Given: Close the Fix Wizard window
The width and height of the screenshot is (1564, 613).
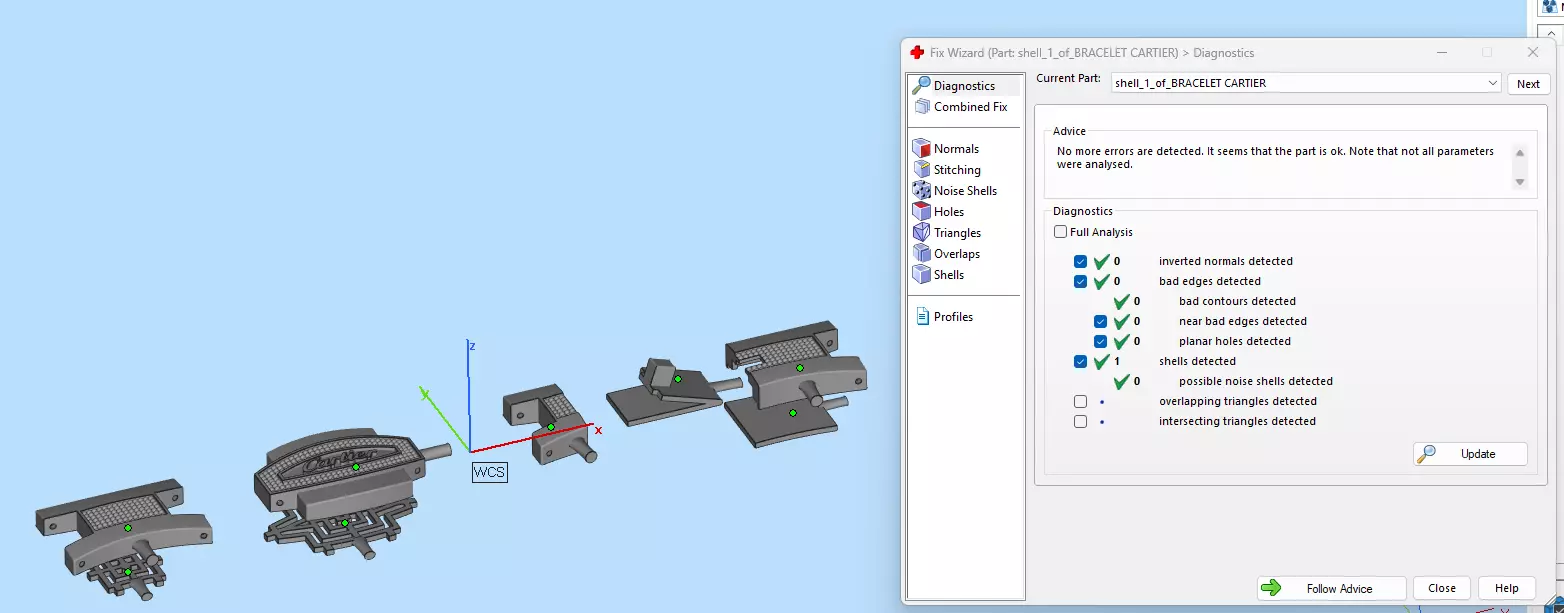Looking at the screenshot, I should (1532, 52).
